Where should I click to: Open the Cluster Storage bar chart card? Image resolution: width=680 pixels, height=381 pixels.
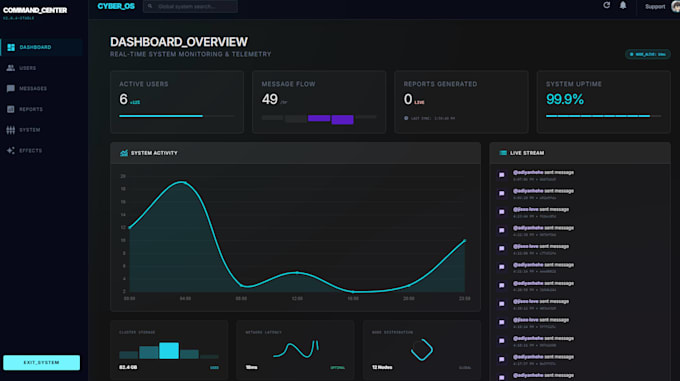(x=169, y=350)
